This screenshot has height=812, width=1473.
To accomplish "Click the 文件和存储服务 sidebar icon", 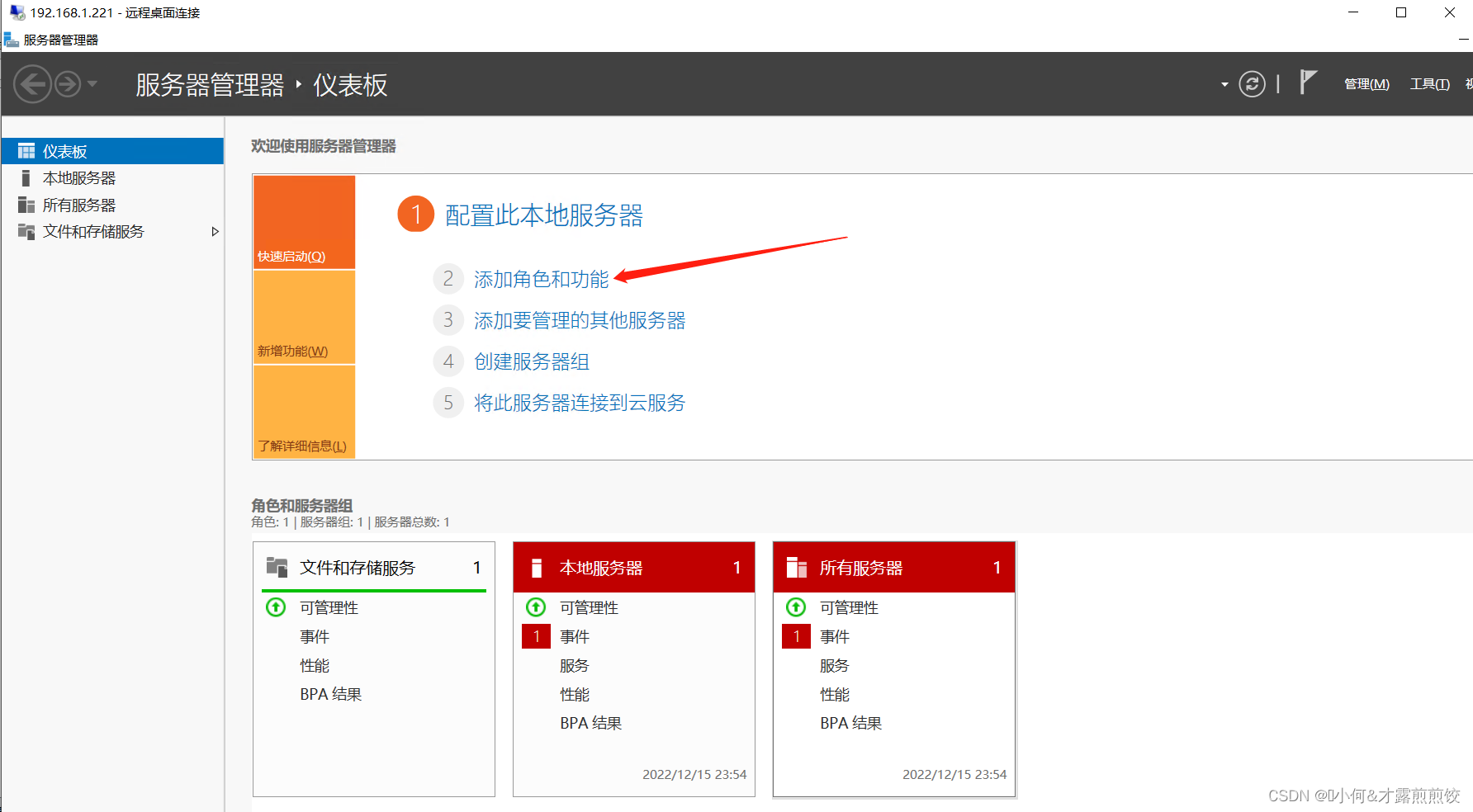I will click(x=26, y=232).
